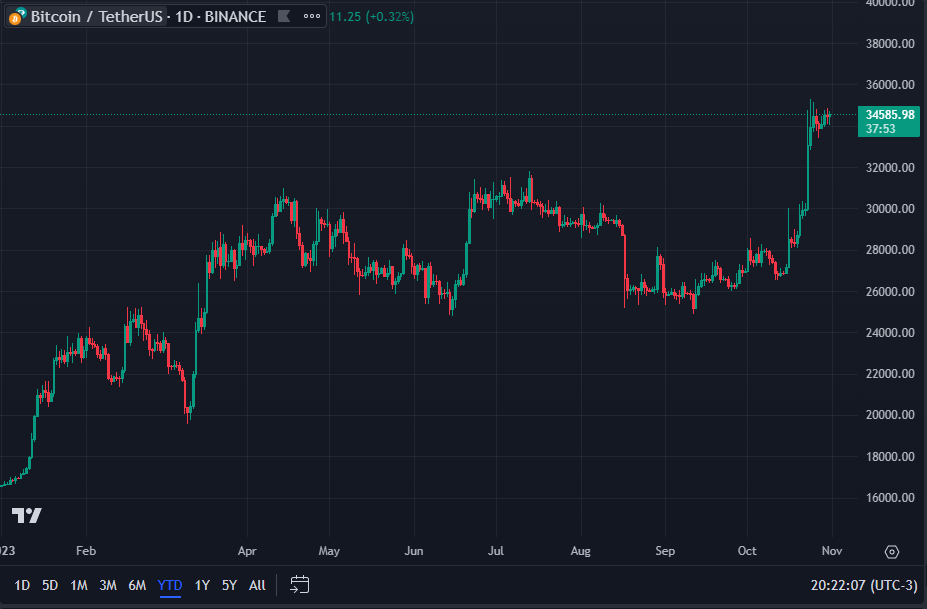Select the All time range
The width and height of the screenshot is (927, 609).
pos(257,585)
